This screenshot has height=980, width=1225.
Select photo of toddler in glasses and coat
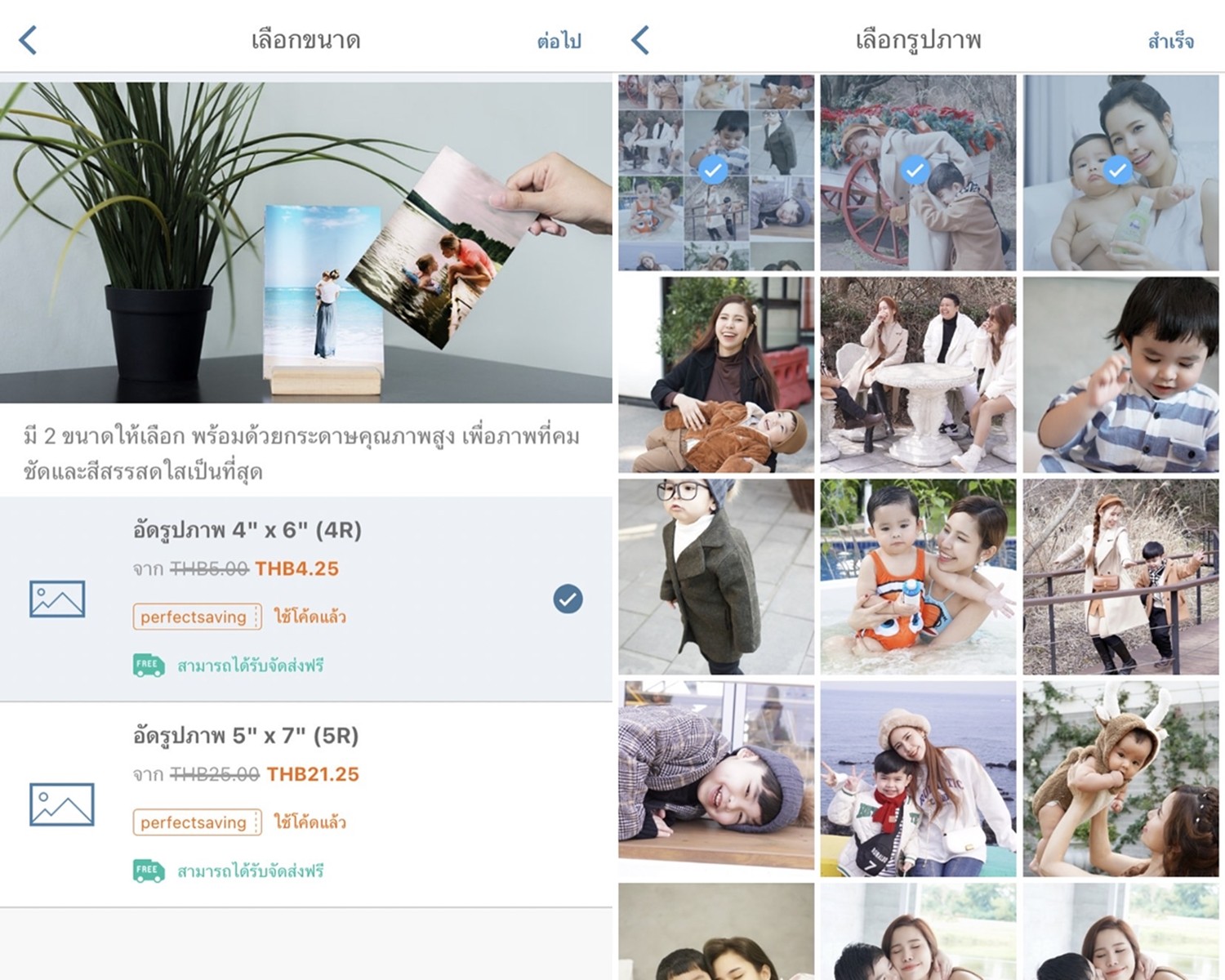coord(716,577)
